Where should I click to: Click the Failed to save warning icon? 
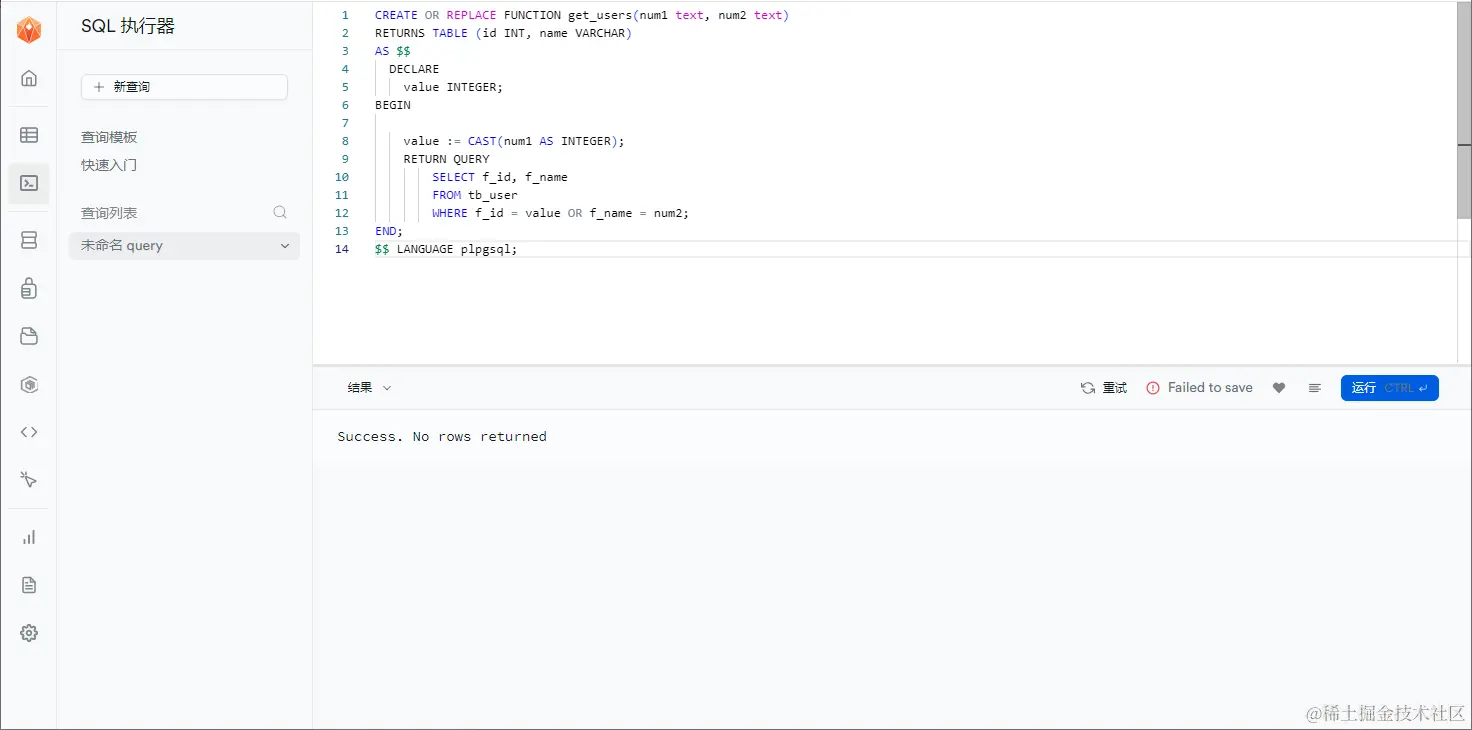pyautogui.click(x=1153, y=388)
